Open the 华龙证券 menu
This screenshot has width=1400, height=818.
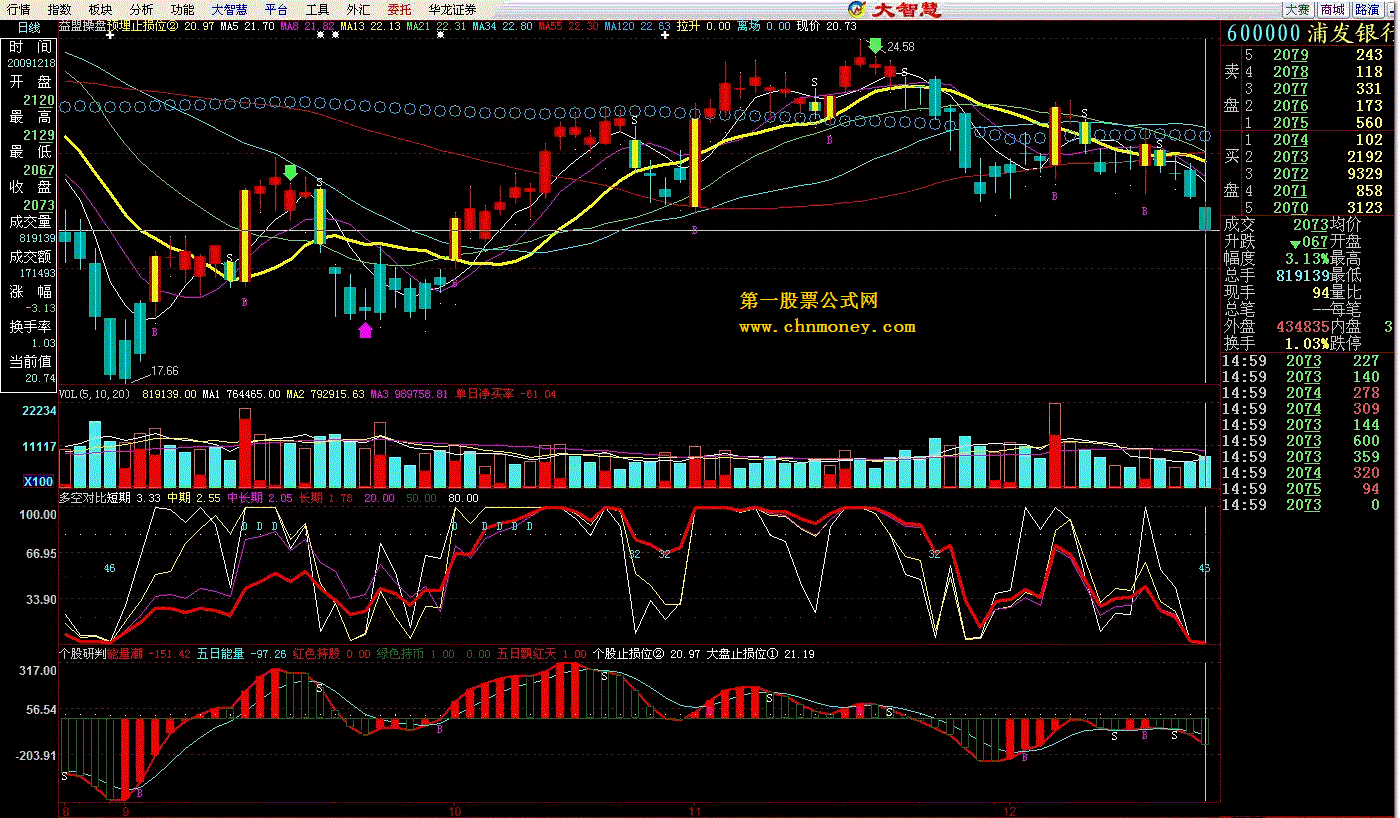453,9
